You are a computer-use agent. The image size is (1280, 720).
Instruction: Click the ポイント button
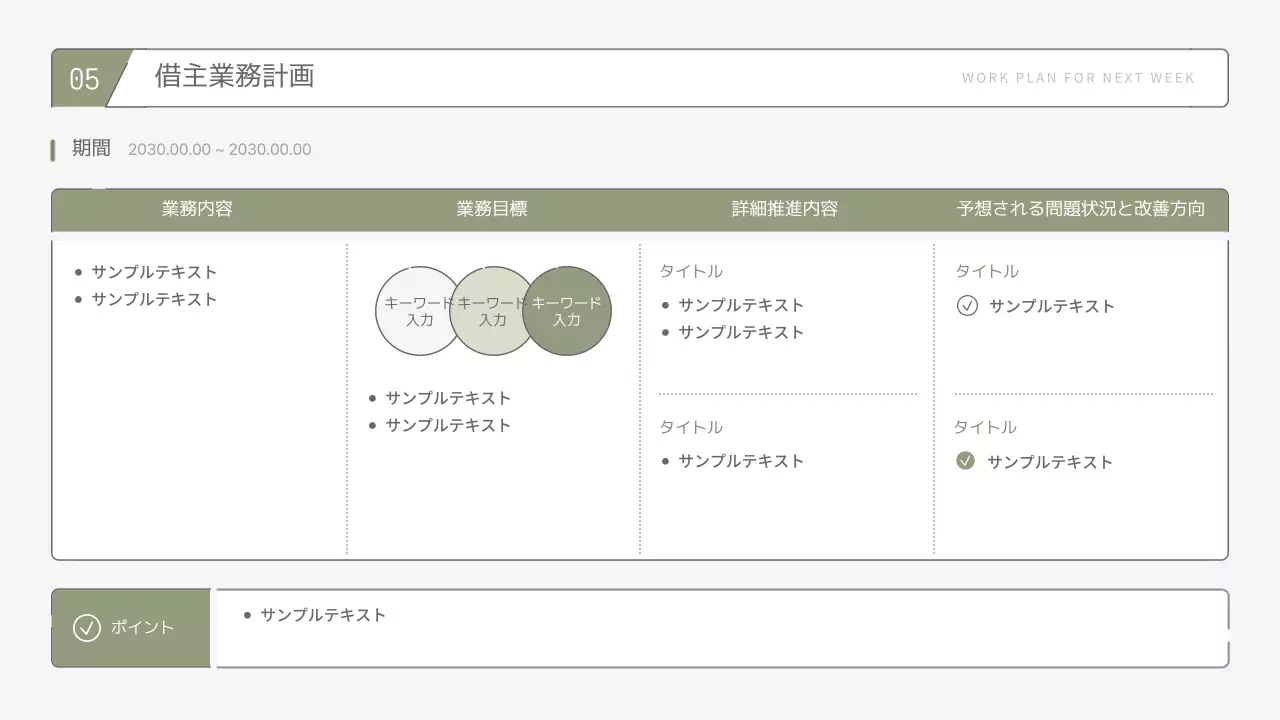click(x=130, y=628)
